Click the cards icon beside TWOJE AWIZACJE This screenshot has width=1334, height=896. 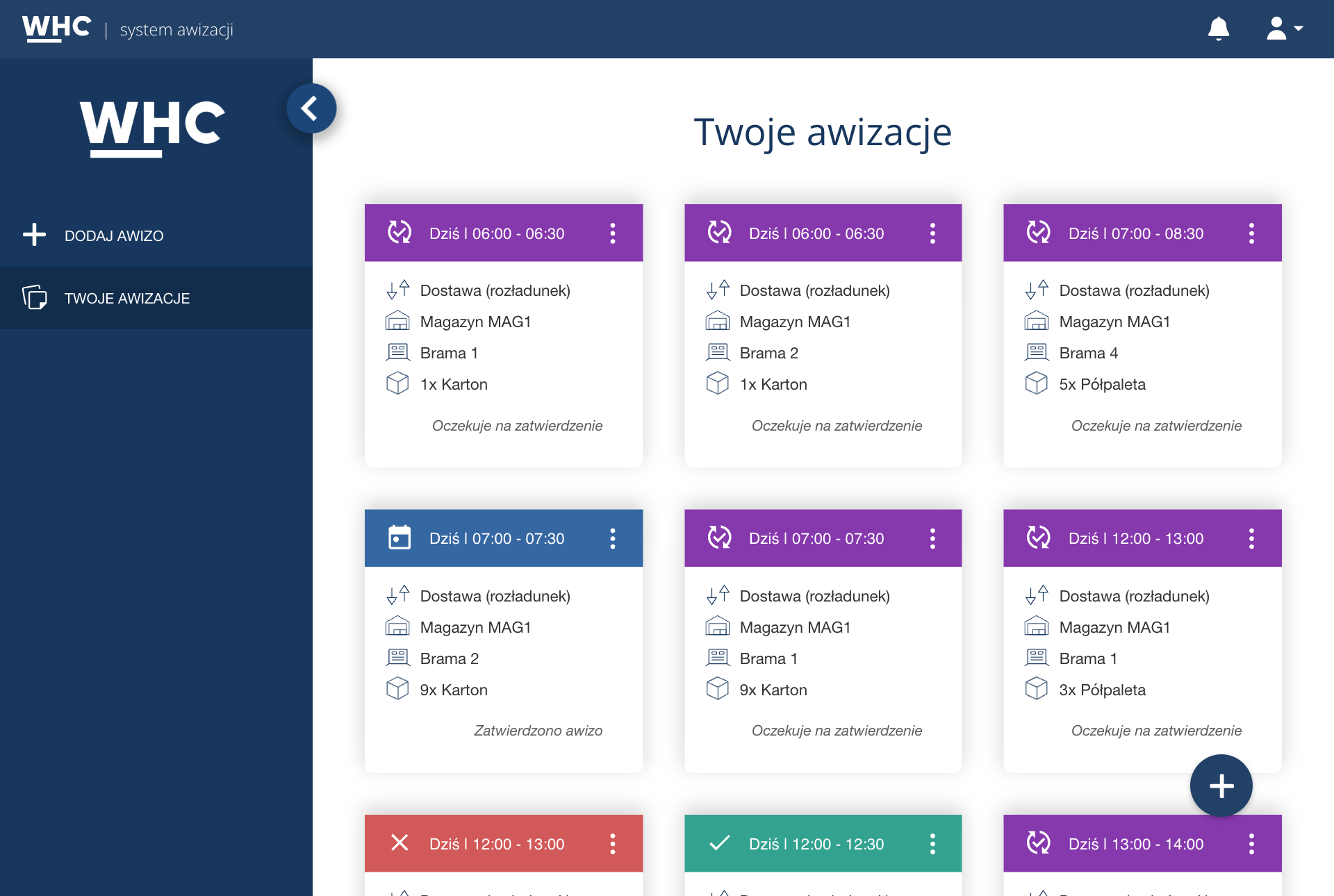tap(35, 297)
